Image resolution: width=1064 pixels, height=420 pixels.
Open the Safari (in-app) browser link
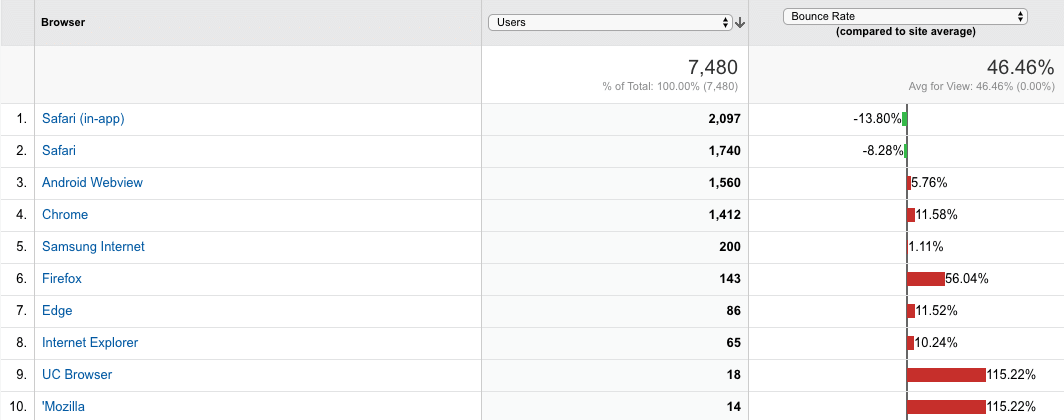click(83, 119)
